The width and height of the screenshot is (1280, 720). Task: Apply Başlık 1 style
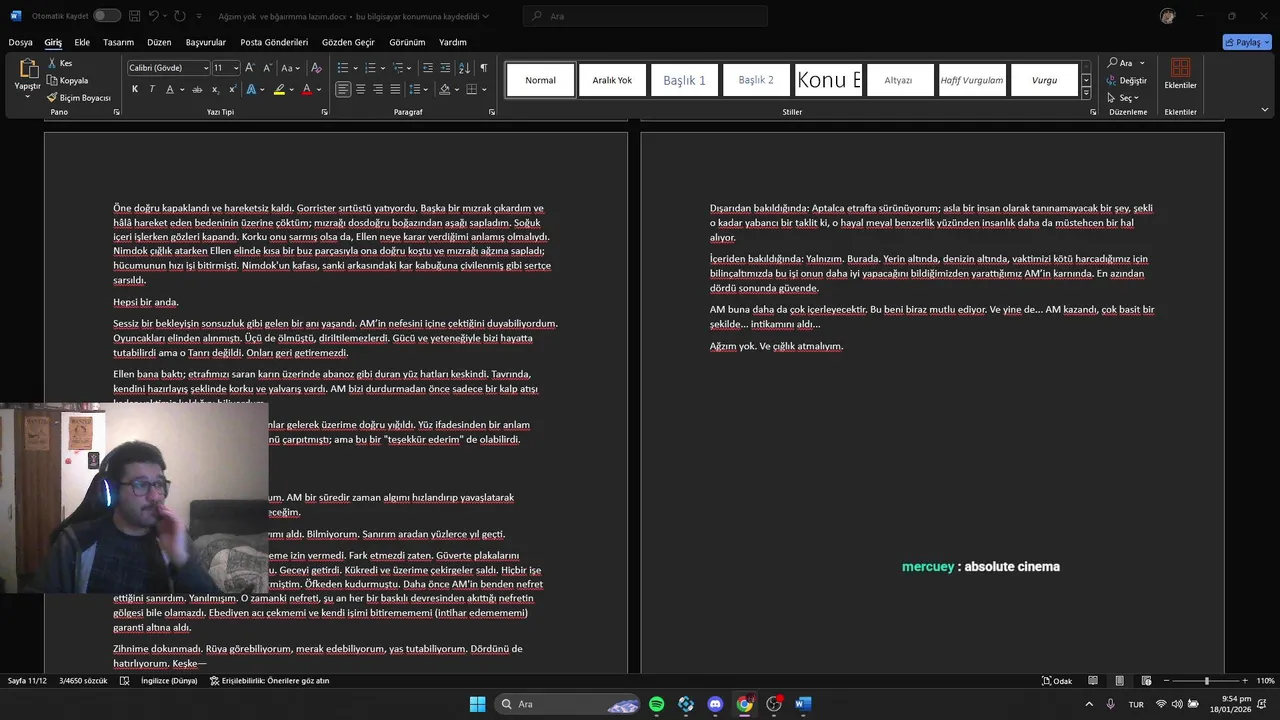(684, 80)
